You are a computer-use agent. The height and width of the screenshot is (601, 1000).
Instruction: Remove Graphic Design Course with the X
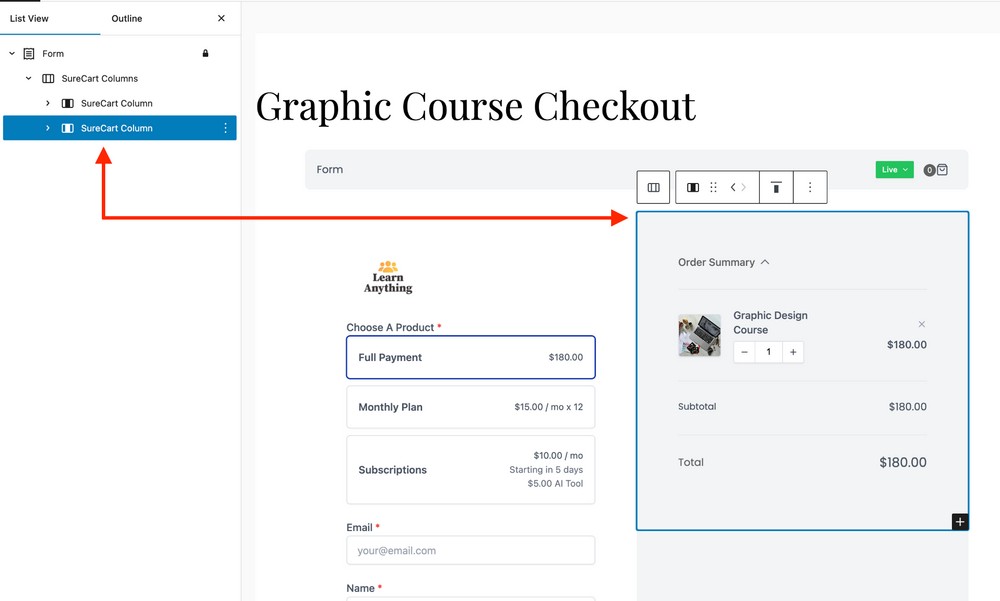921,324
